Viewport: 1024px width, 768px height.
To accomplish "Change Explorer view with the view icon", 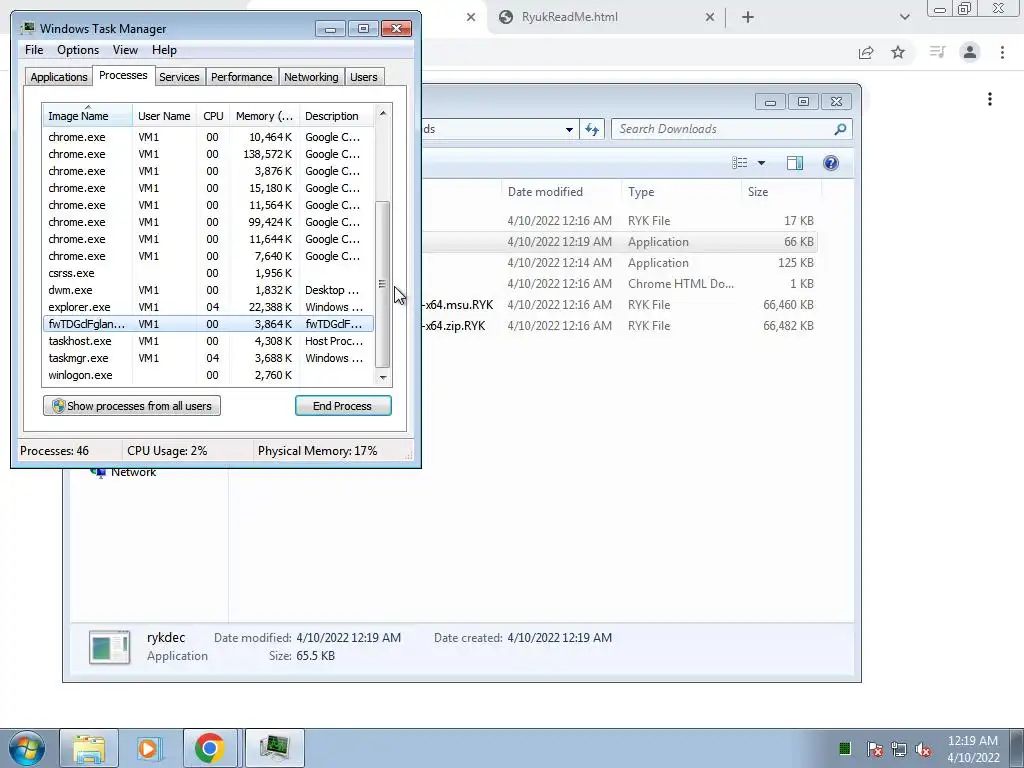I will tap(739, 163).
